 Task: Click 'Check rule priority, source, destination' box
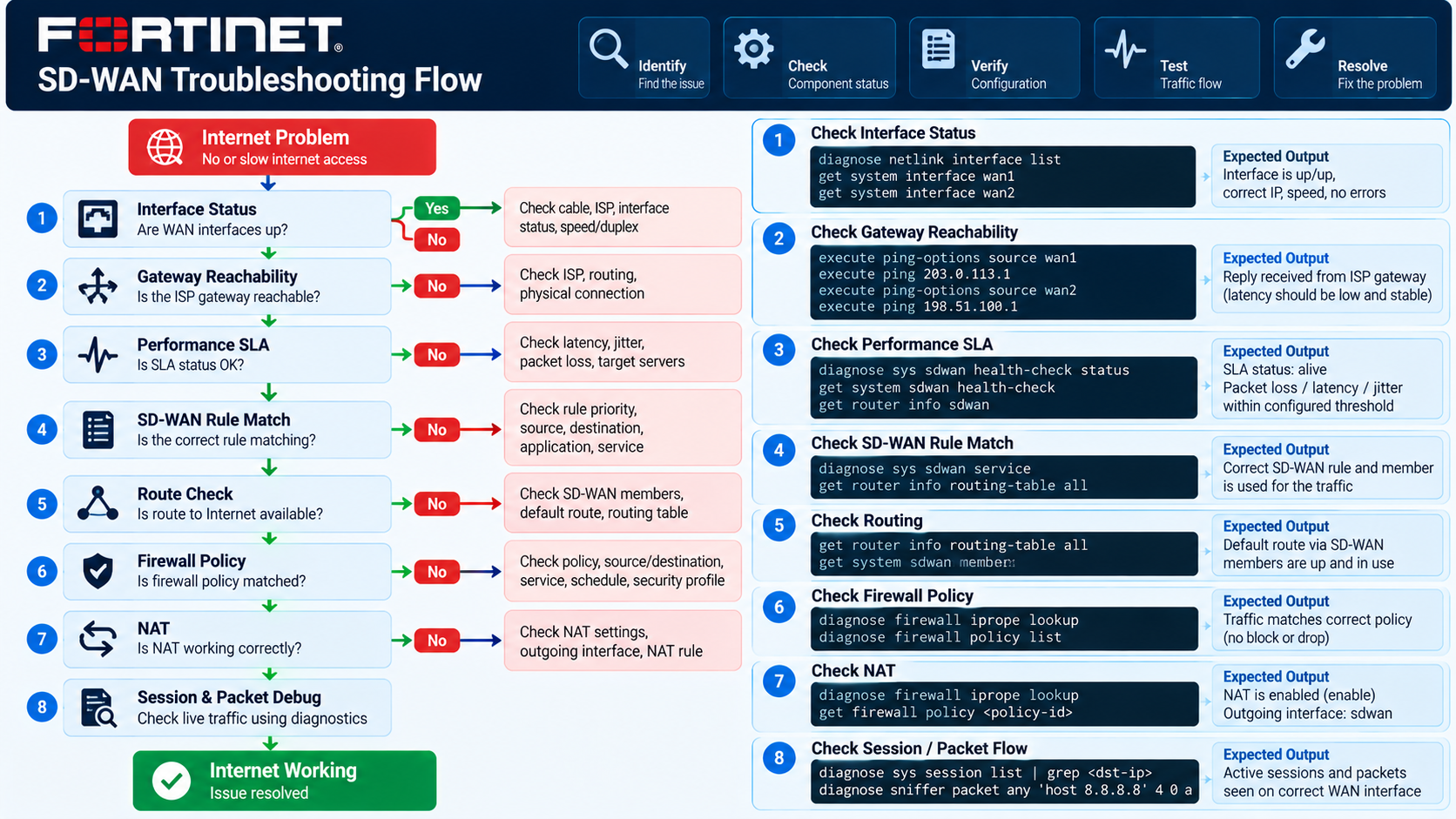pyautogui.click(x=623, y=427)
